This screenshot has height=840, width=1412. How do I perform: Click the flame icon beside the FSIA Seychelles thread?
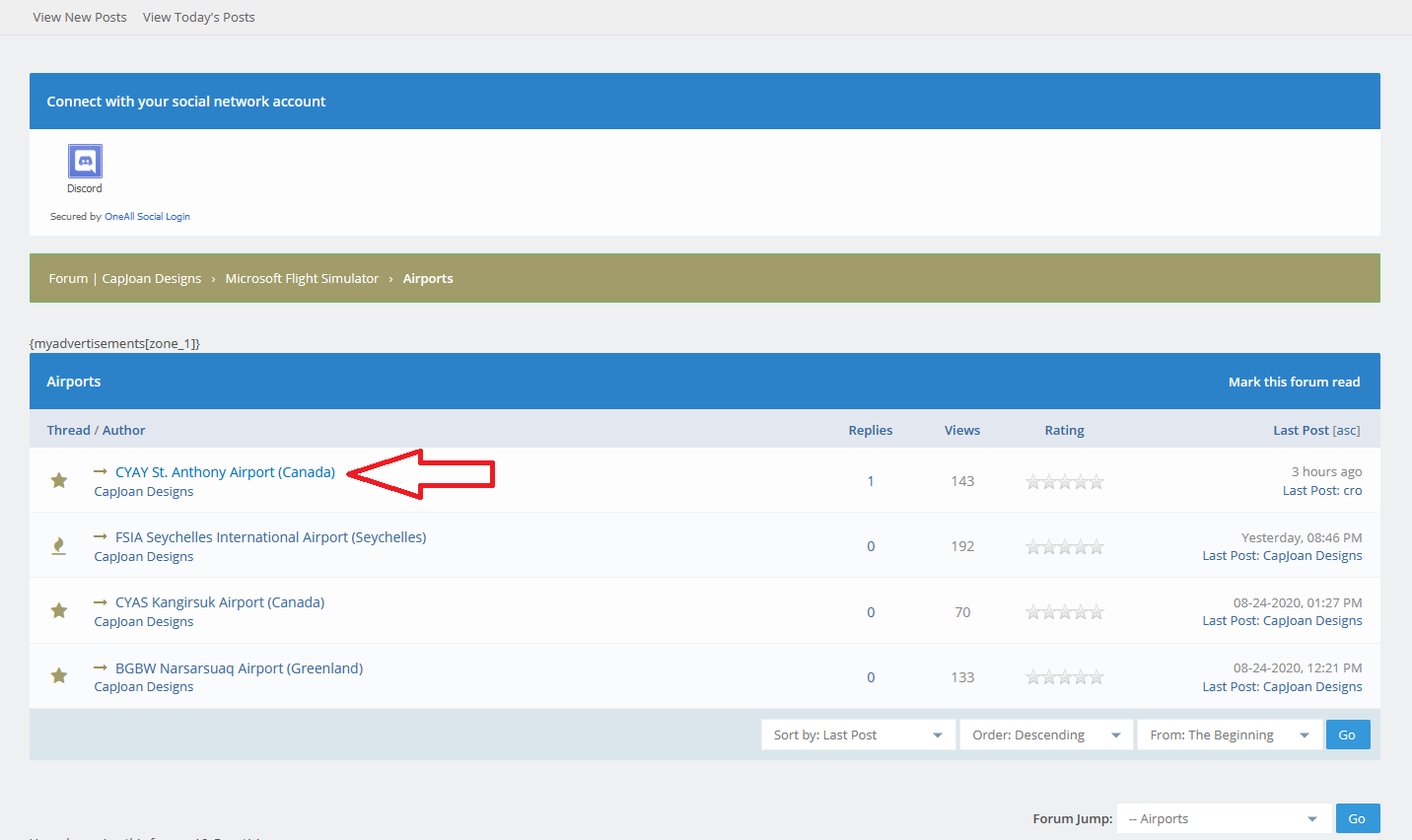59,545
